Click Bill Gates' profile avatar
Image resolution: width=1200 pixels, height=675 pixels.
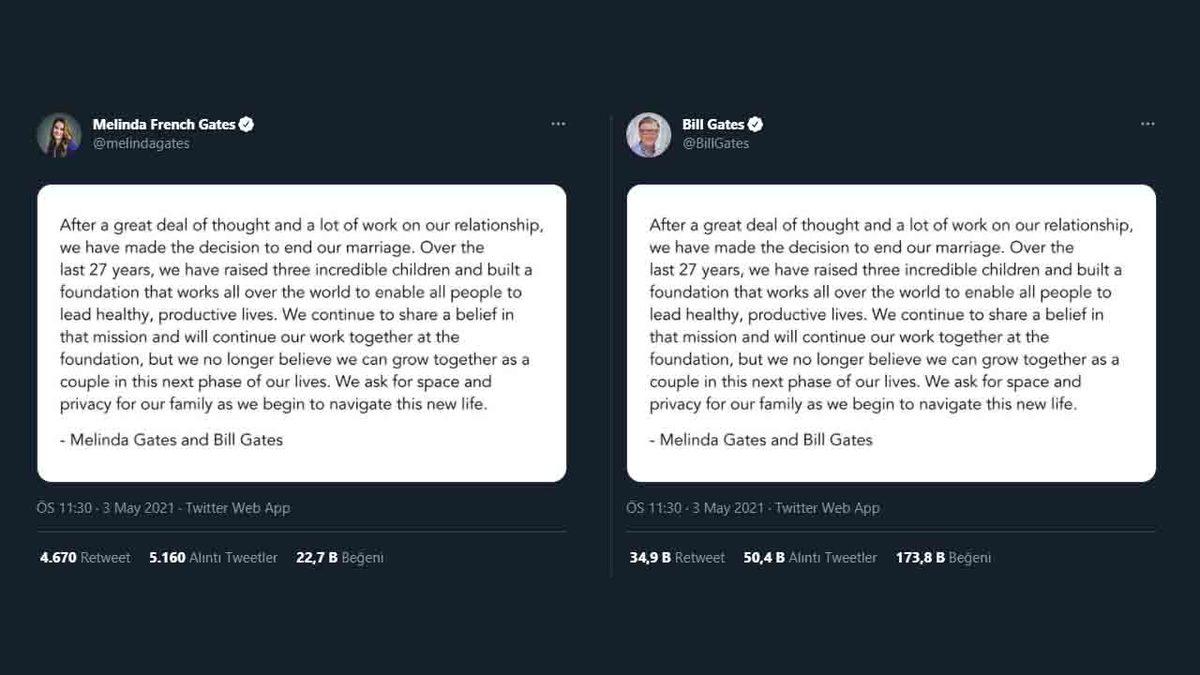click(648, 135)
